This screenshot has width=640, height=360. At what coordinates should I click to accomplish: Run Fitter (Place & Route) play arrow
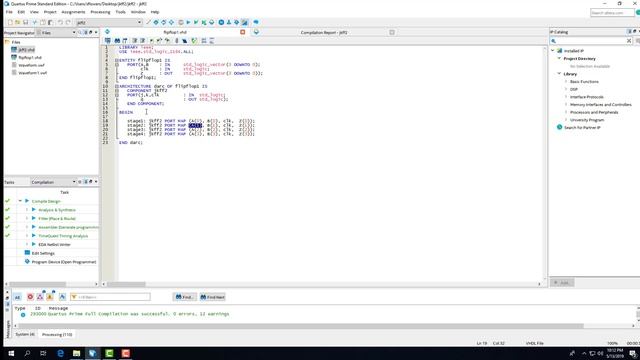pyautogui.click(x=34, y=218)
